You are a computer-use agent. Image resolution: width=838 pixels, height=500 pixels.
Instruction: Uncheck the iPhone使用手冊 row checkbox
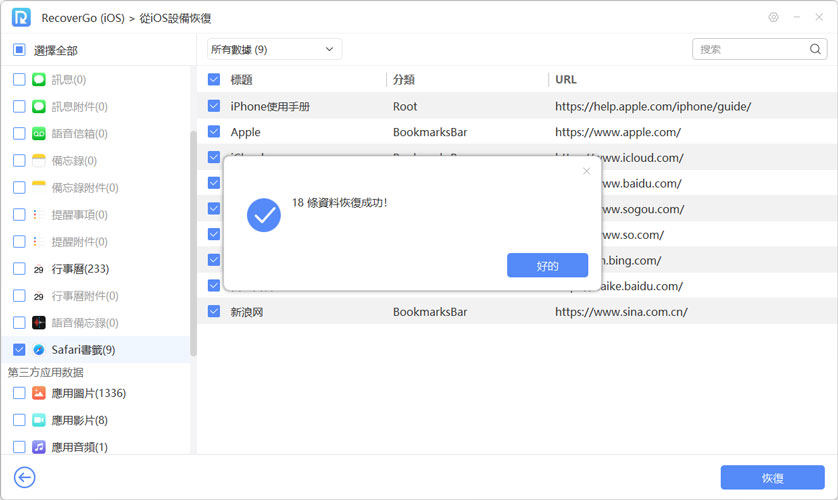coord(214,106)
